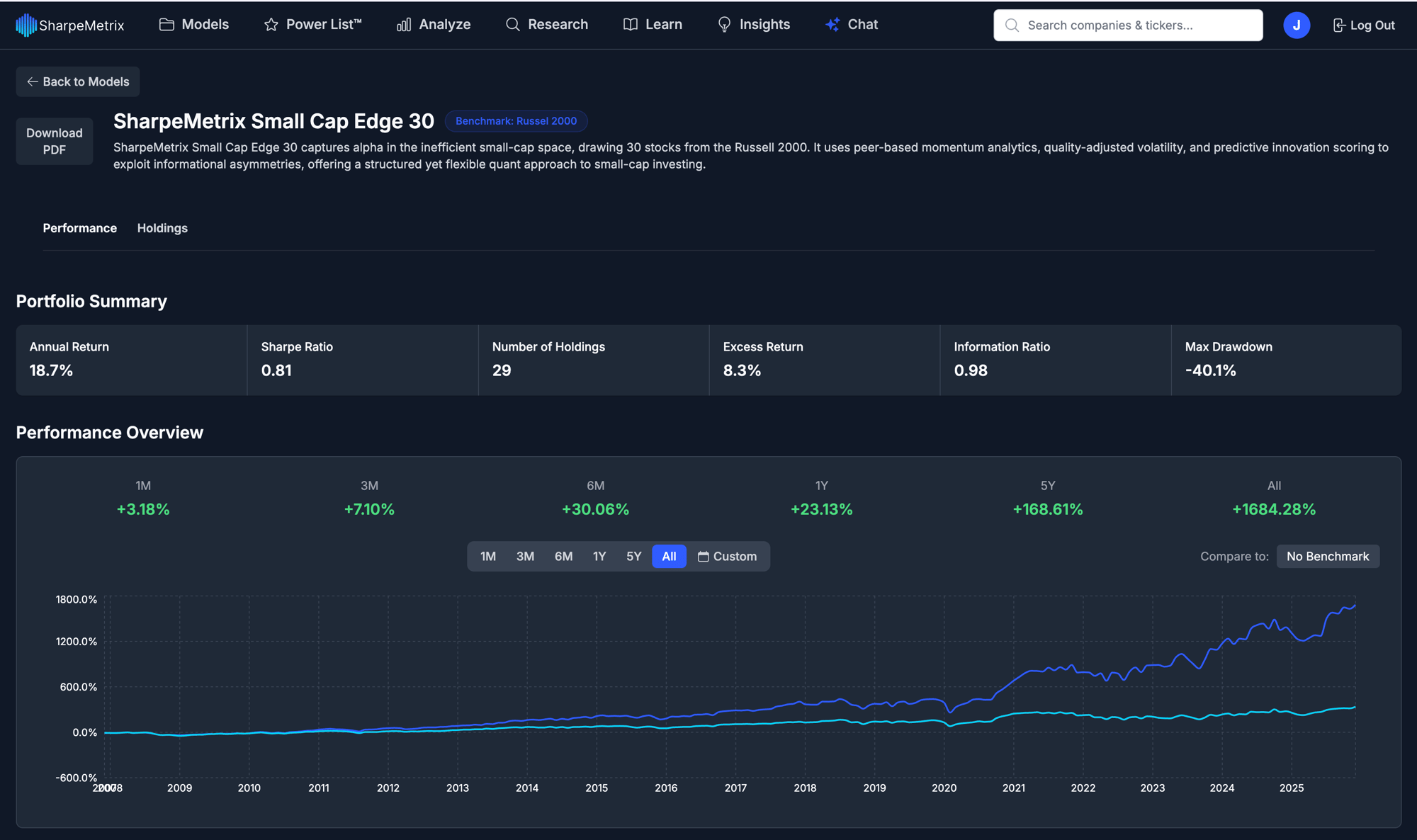The width and height of the screenshot is (1417, 840).
Task: Click the SharpeMetrix logo icon
Action: pyautogui.click(x=26, y=25)
